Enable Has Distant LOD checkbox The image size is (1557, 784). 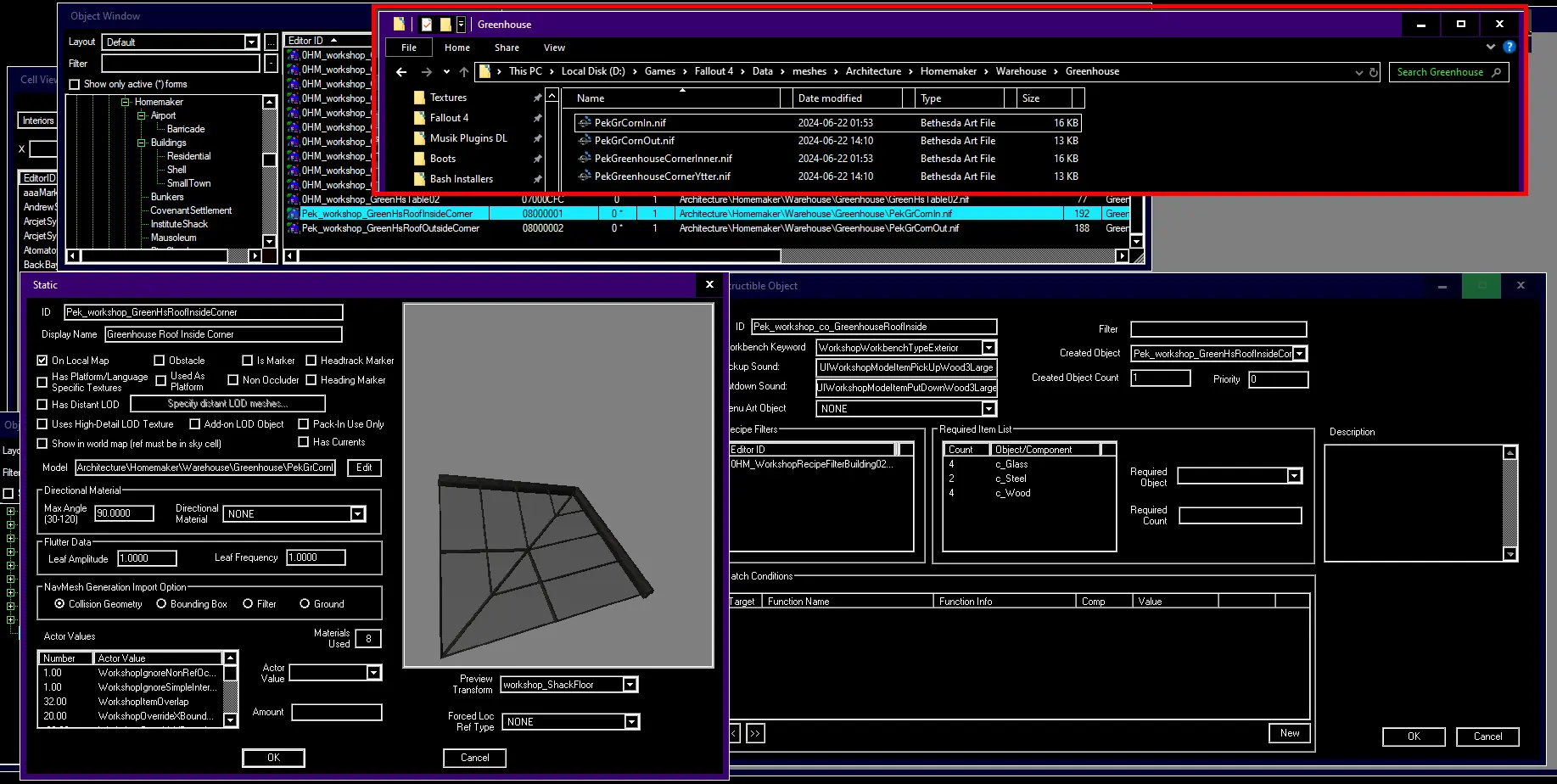(42, 405)
